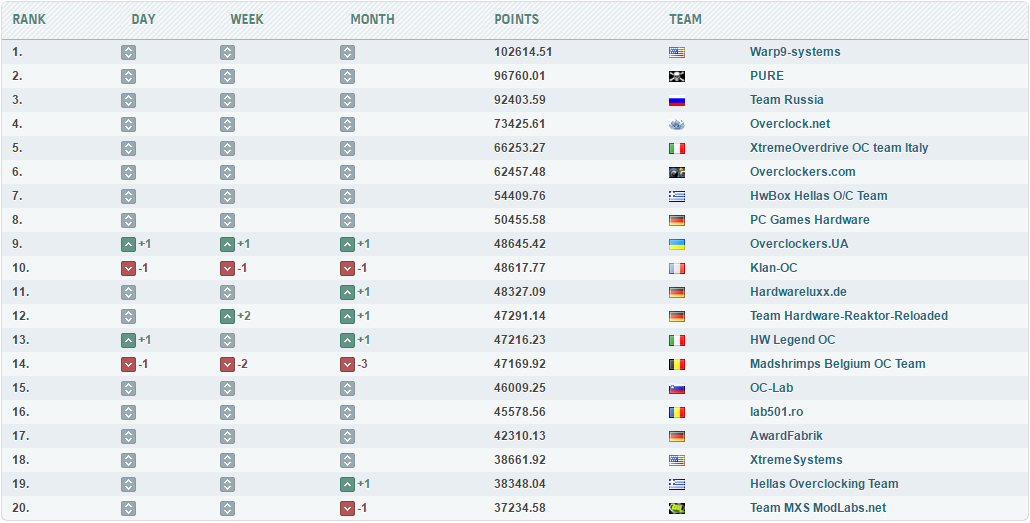Select the points value 102614.51
The image size is (1030, 523).
[523, 52]
